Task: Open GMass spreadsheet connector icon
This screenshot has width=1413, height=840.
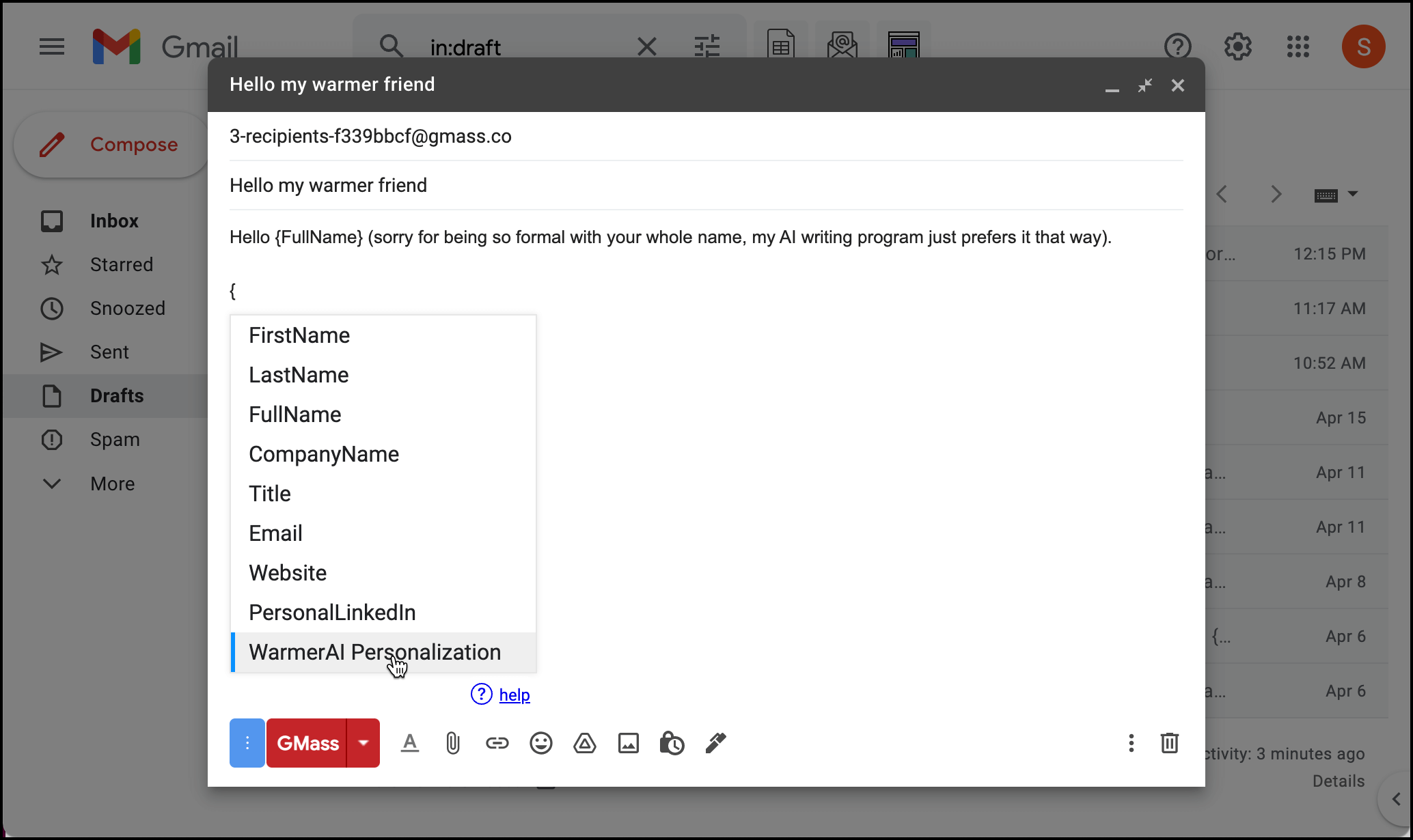Action: (x=781, y=45)
